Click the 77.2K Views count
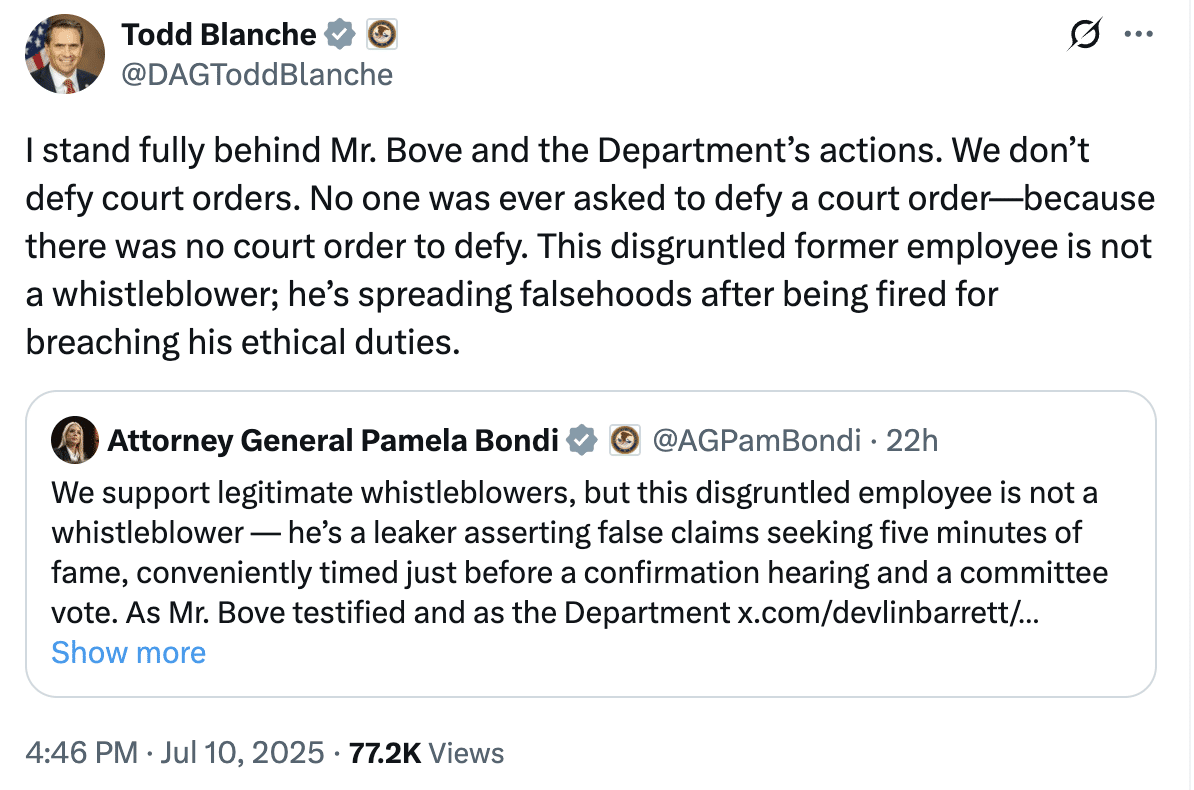The image size is (1194, 790). click(426, 753)
